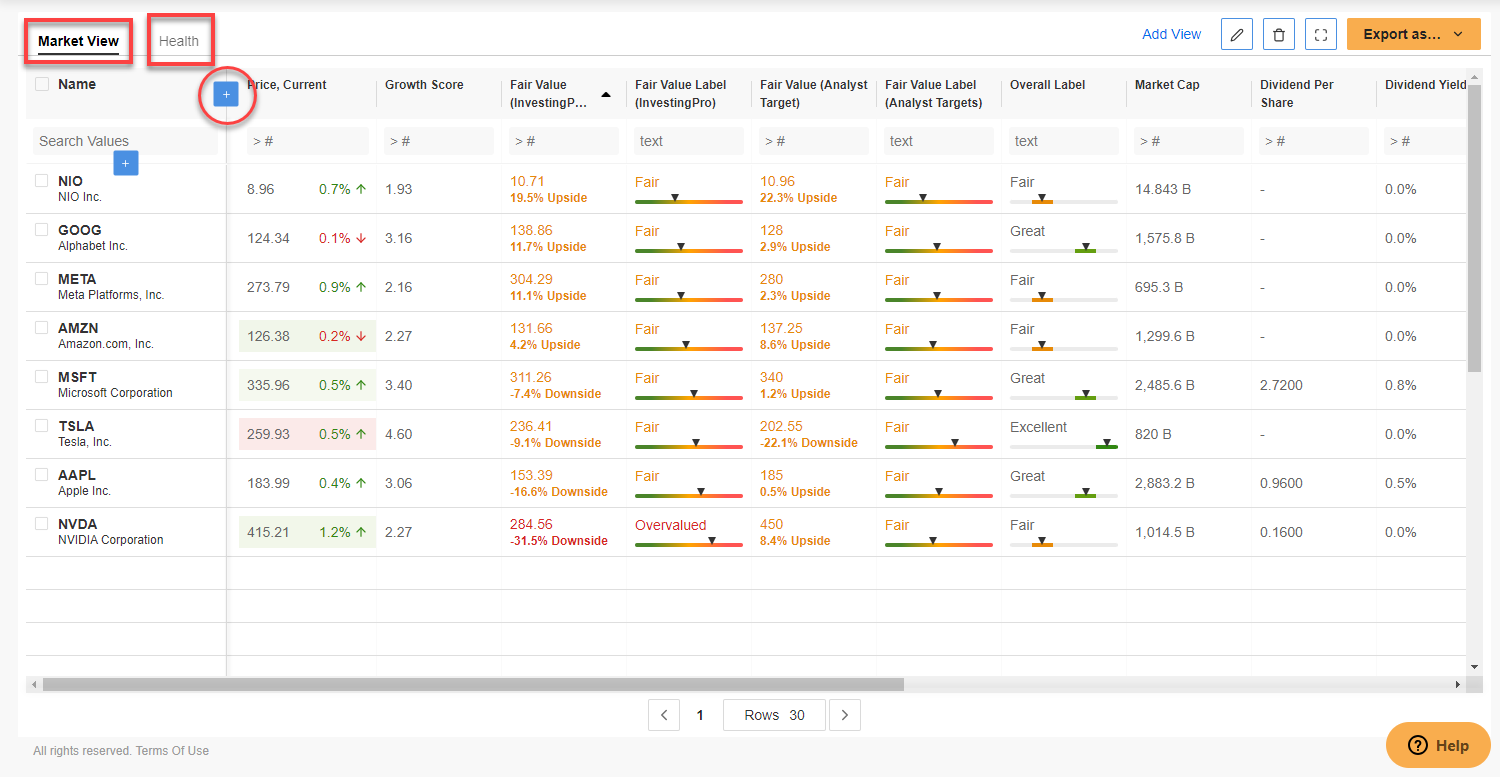Check the TSLA row checkbox
Image resolution: width=1500 pixels, height=777 pixels.
click(x=42, y=426)
